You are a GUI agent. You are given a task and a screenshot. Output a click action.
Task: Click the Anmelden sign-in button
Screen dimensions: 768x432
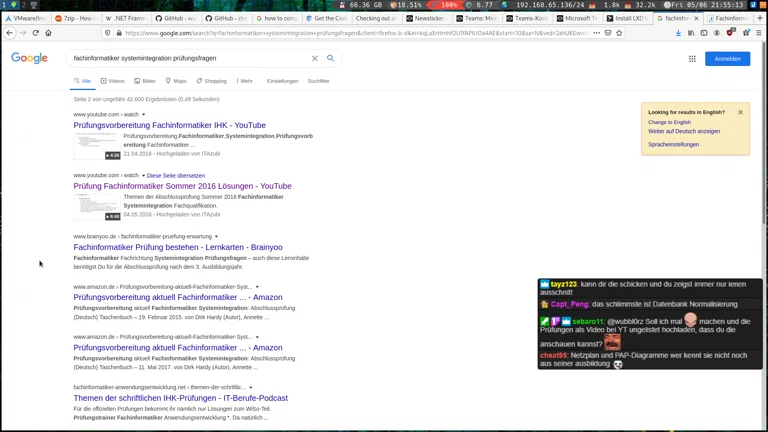pyautogui.click(x=727, y=59)
